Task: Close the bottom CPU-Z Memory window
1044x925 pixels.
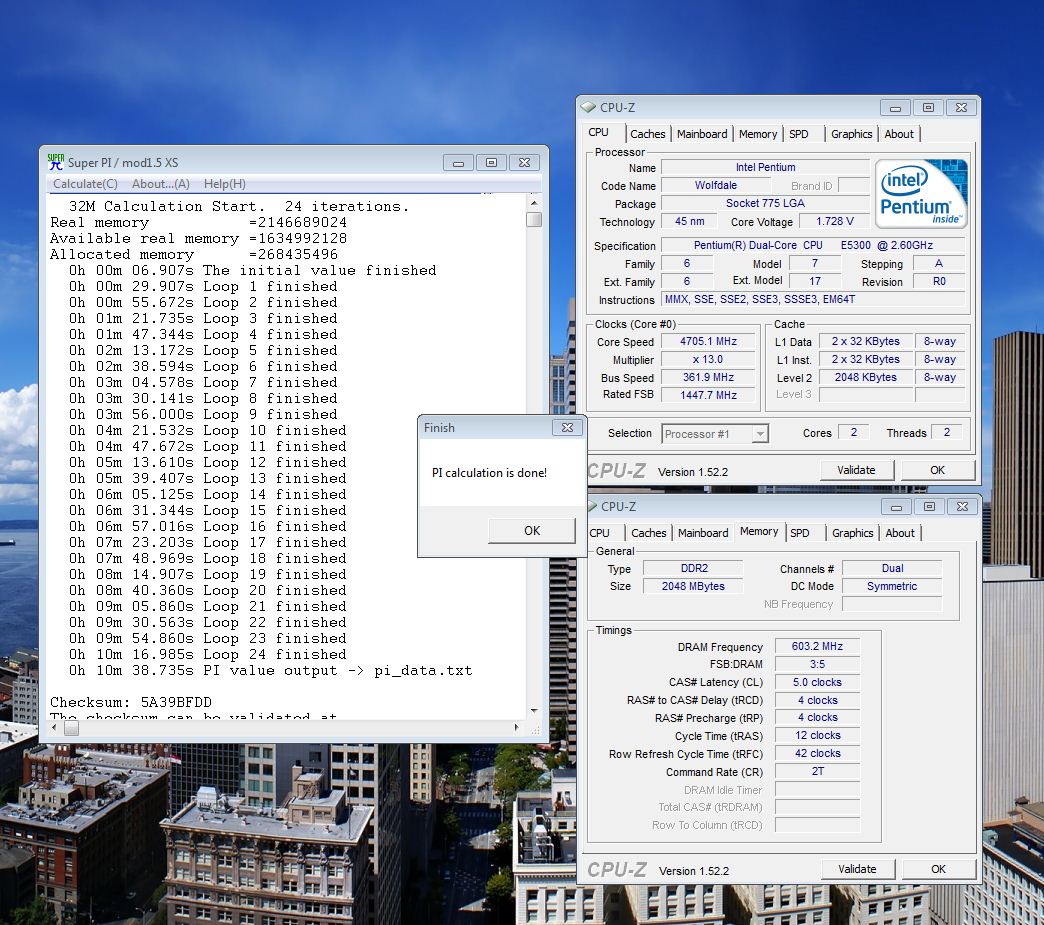Action: coord(963,507)
